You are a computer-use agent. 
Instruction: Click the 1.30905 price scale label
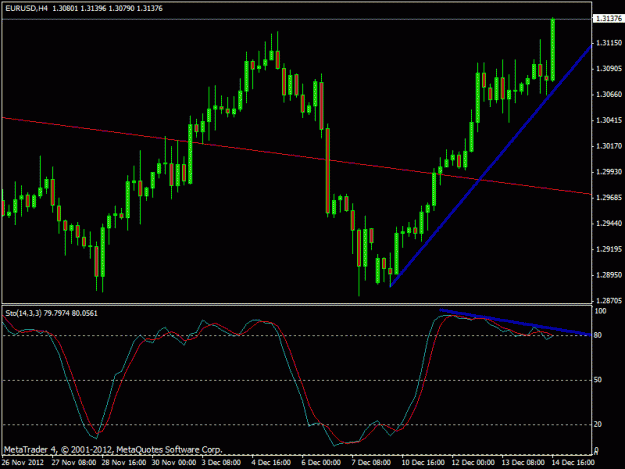[x=609, y=69]
